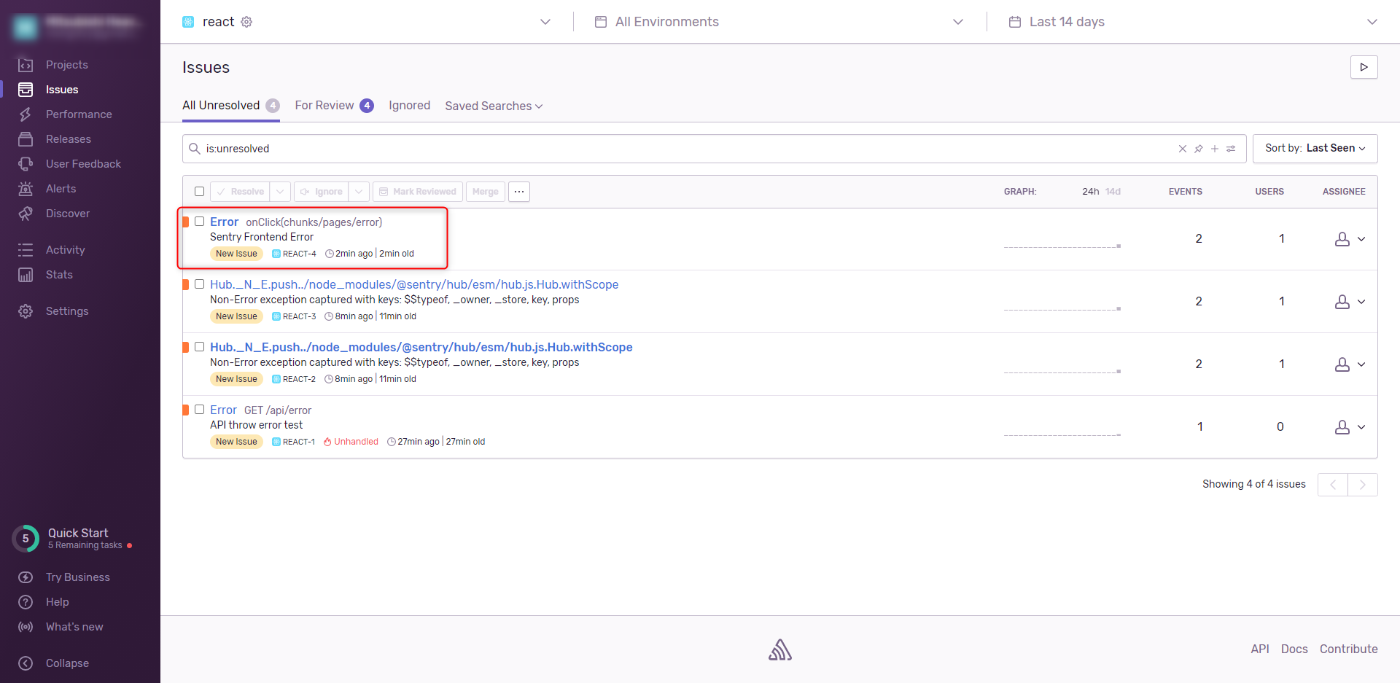Open the API footer link
This screenshot has height=683, width=1400.
pyautogui.click(x=1260, y=649)
